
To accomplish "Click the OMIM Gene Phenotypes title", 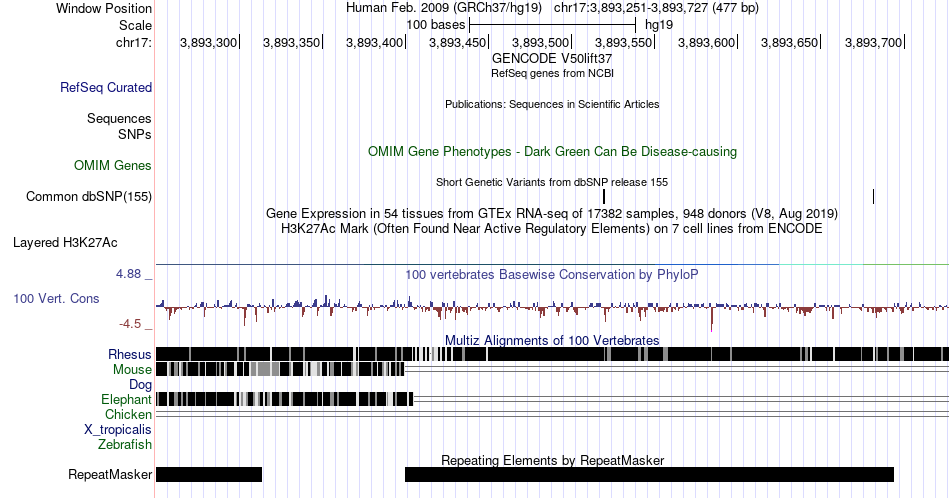I will [x=552, y=151].
